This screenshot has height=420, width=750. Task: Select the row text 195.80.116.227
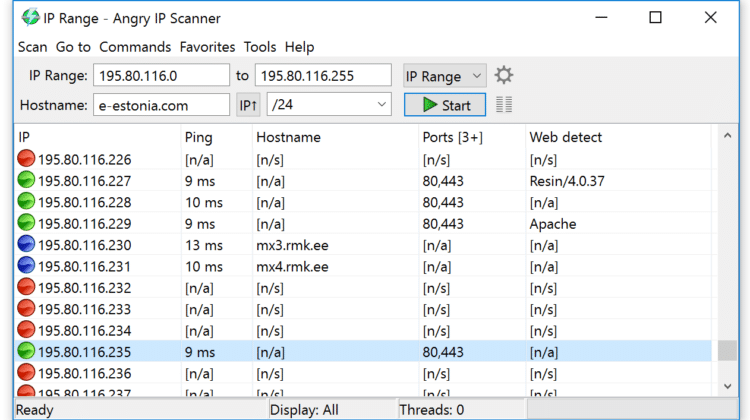pyautogui.click(x=85, y=181)
